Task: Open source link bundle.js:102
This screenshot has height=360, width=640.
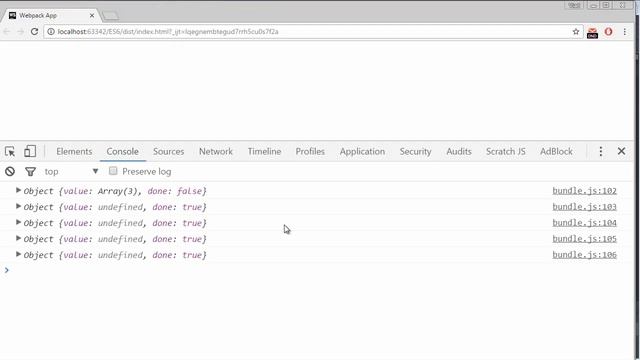Action: coord(584,191)
